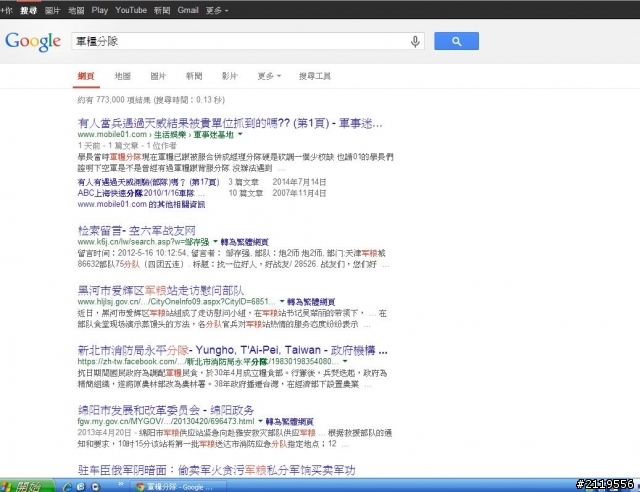Open 搜尋工具 search tools
Image resolution: width=640 pixels, height=492 pixels.
[315, 76]
